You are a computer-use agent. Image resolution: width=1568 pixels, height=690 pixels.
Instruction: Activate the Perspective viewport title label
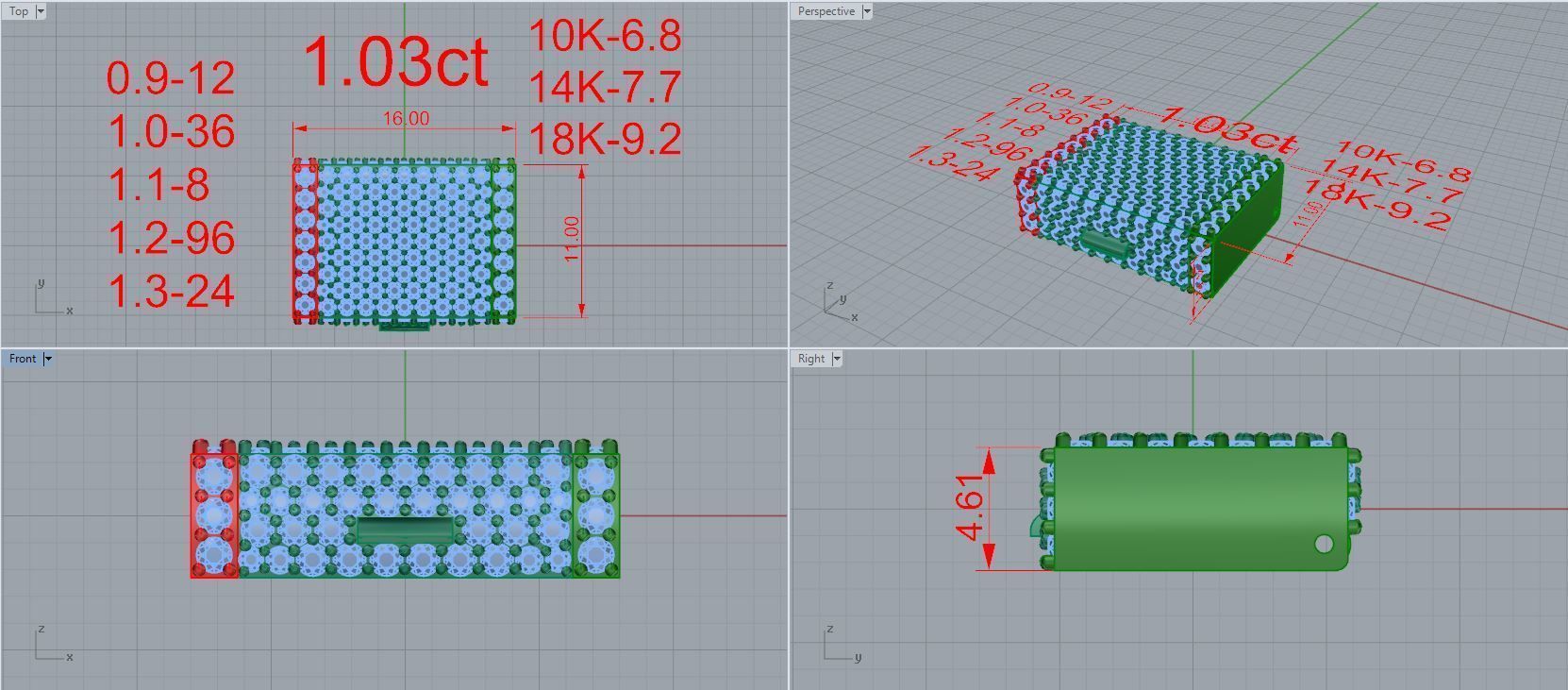(x=826, y=11)
